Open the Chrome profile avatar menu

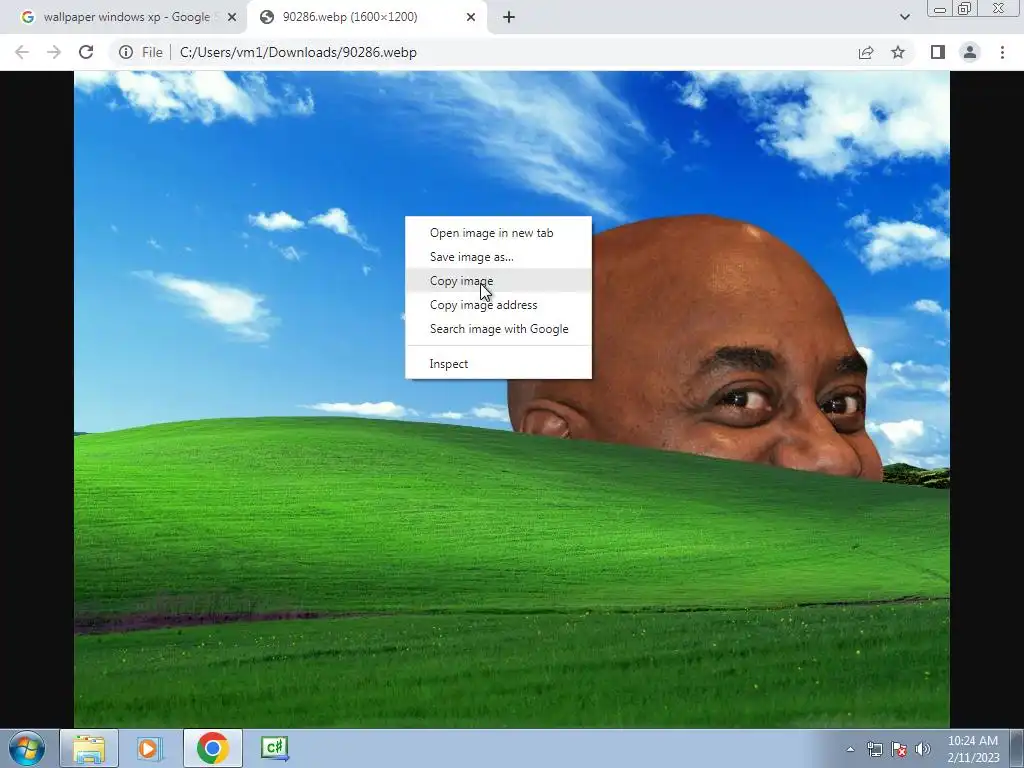pyautogui.click(x=970, y=52)
